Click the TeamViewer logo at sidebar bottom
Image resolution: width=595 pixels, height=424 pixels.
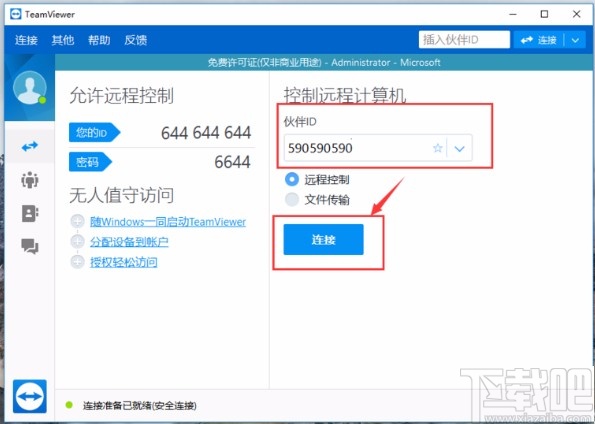pos(30,396)
